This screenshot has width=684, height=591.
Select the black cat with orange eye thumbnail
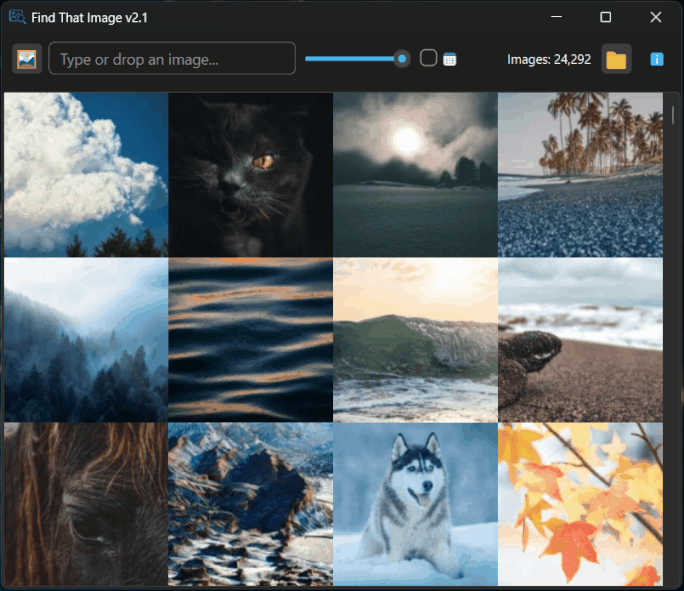coord(250,174)
